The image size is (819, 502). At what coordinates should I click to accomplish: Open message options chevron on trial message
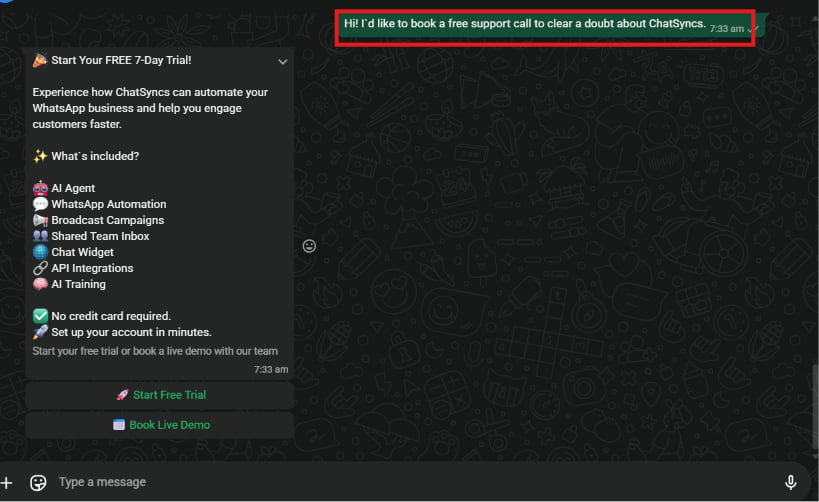283,62
